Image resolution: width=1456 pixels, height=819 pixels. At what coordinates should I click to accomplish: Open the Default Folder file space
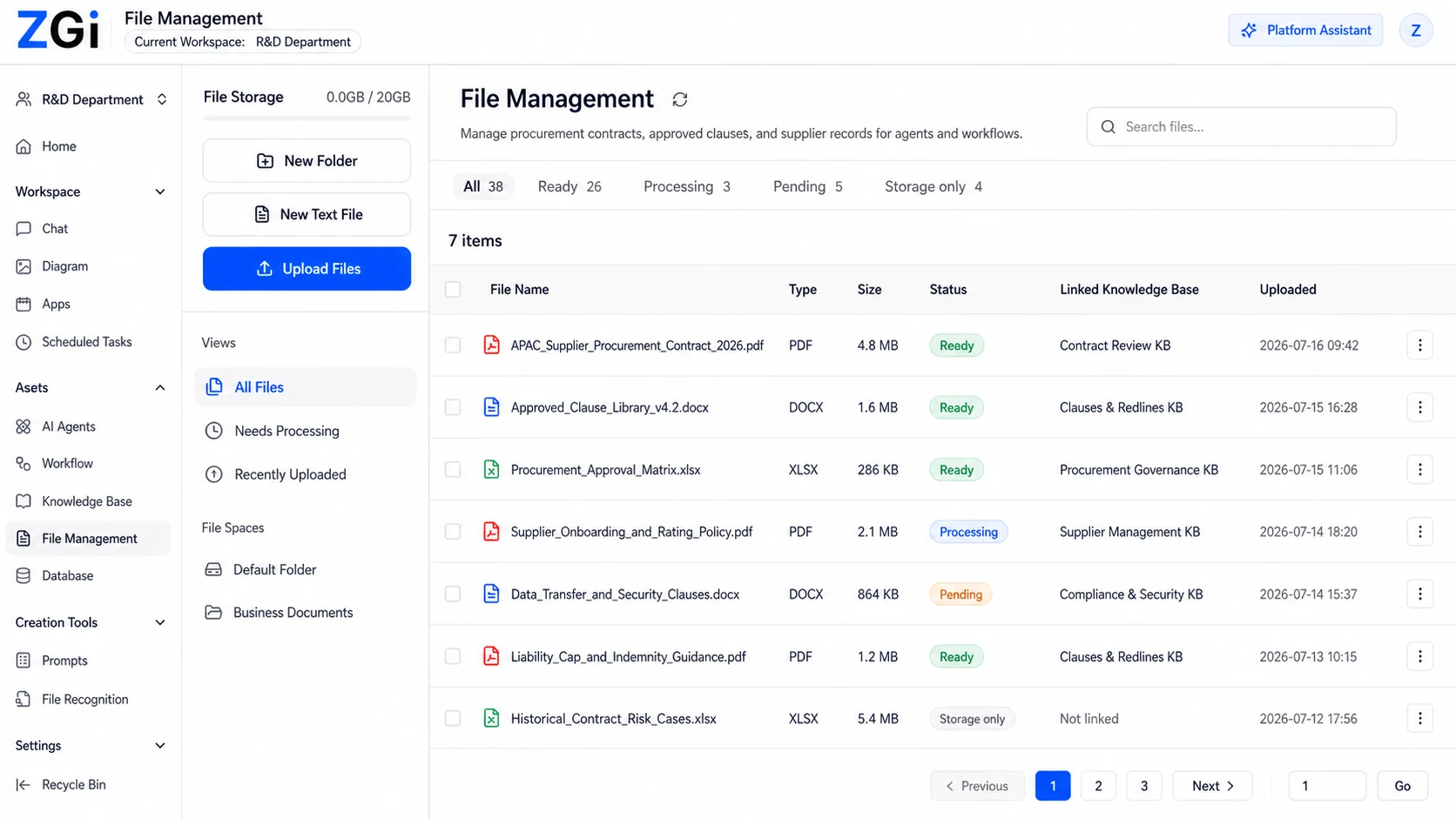click(274, 569)
